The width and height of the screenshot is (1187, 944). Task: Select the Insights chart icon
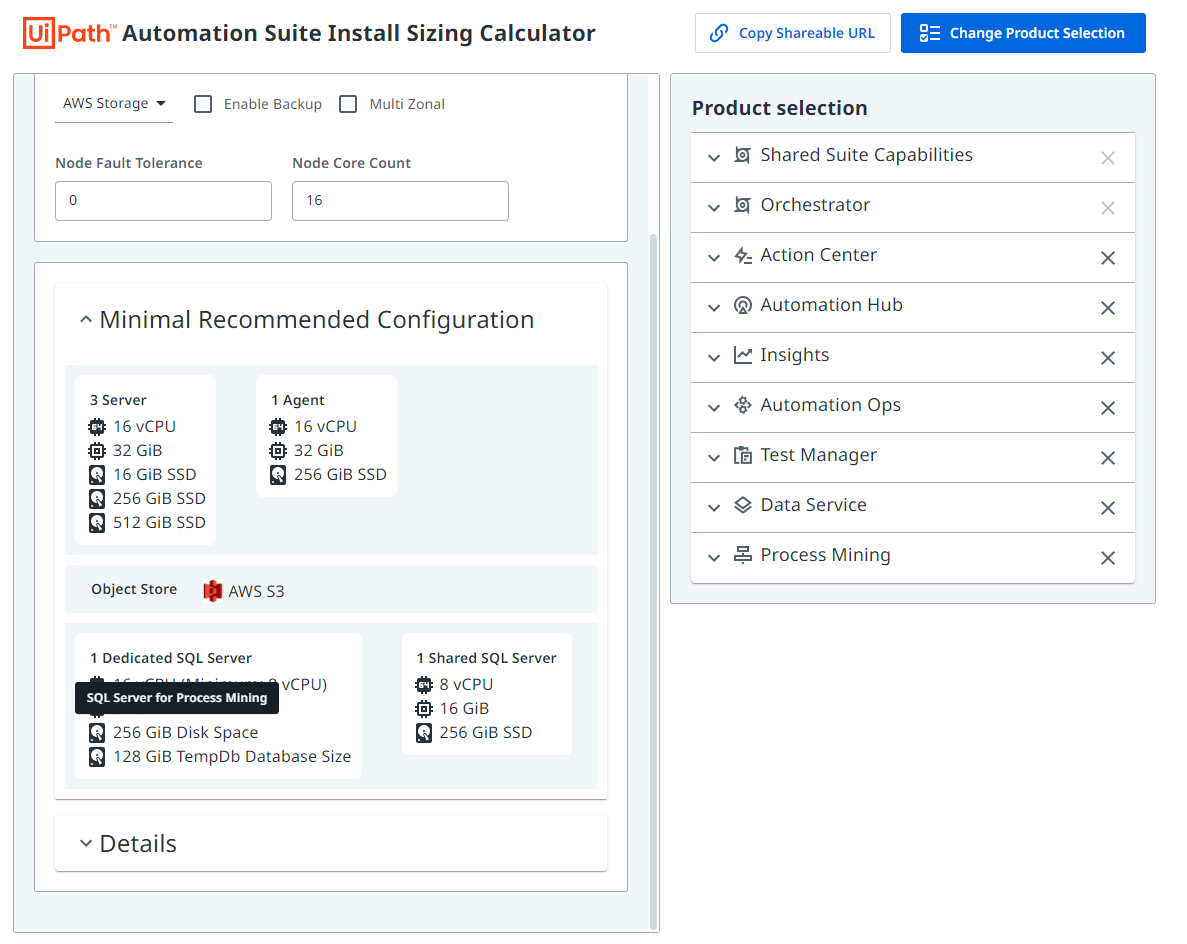[741, 357]
